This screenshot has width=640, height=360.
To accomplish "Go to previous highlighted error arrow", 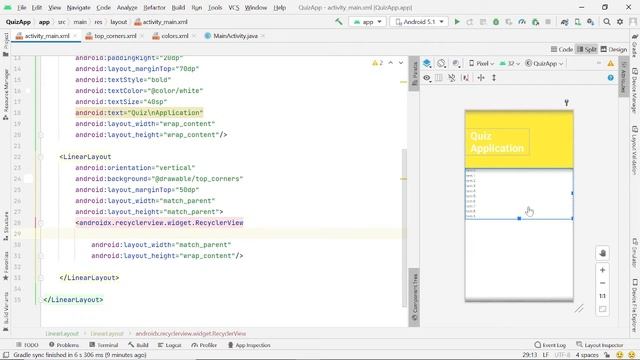I will click(x=391, y=63).
